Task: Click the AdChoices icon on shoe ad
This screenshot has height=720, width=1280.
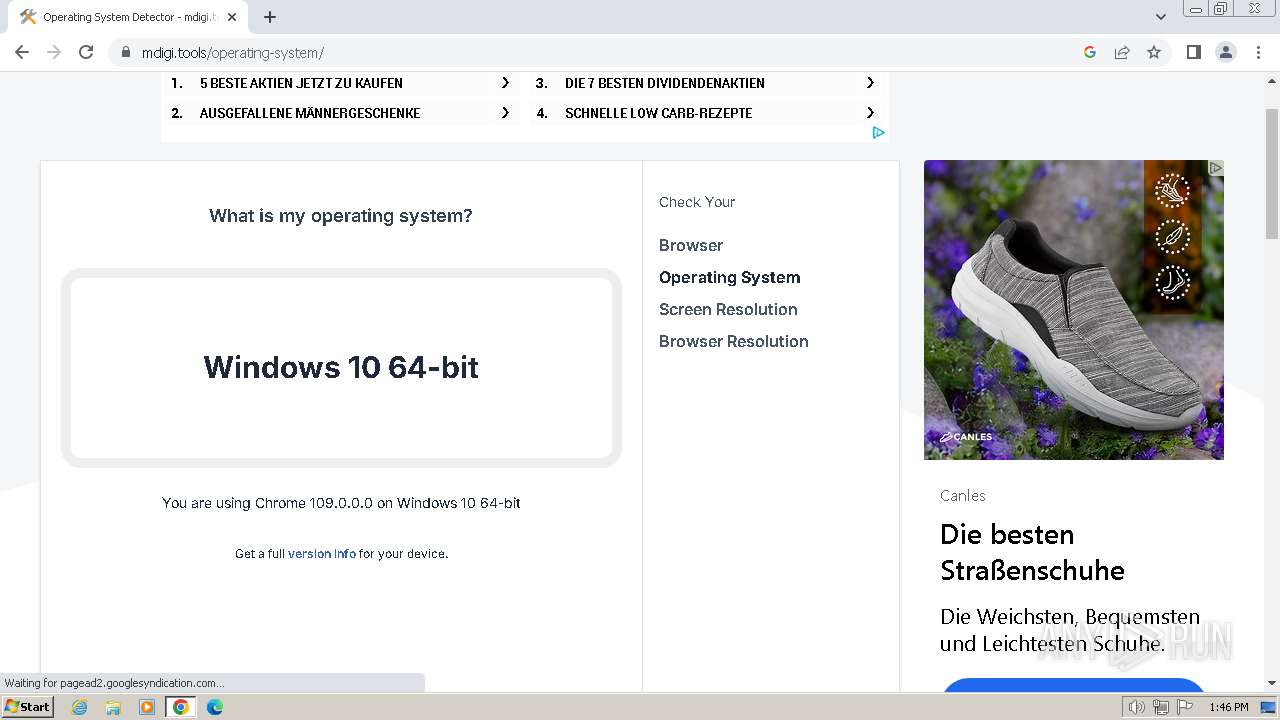Action: click(1216, 168)
